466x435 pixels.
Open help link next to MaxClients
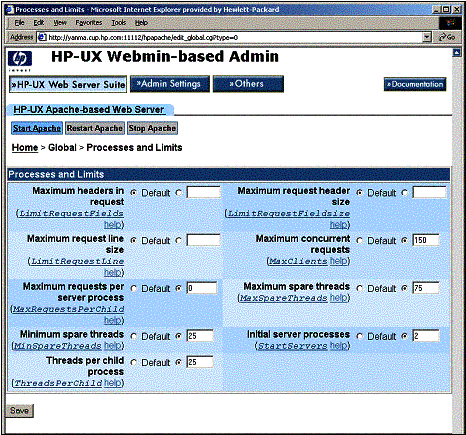pyautogui.click(x=338, y=261)
